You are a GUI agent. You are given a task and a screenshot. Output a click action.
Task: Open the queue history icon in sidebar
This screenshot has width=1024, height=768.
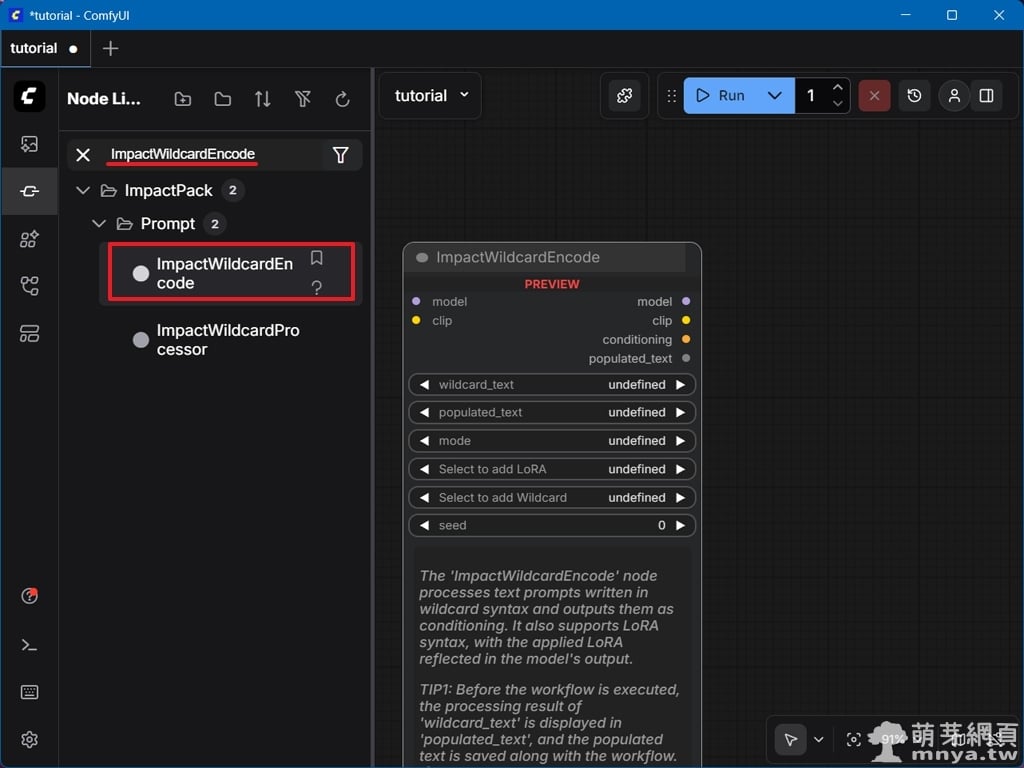coord(29,144)
